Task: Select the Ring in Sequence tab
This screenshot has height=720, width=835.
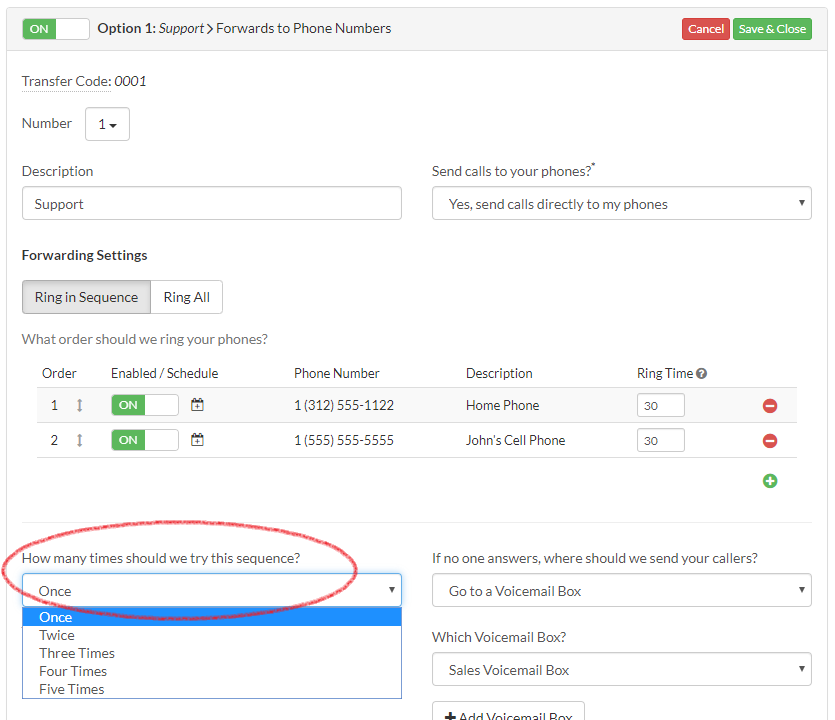Action: click(x=85, y=297)
